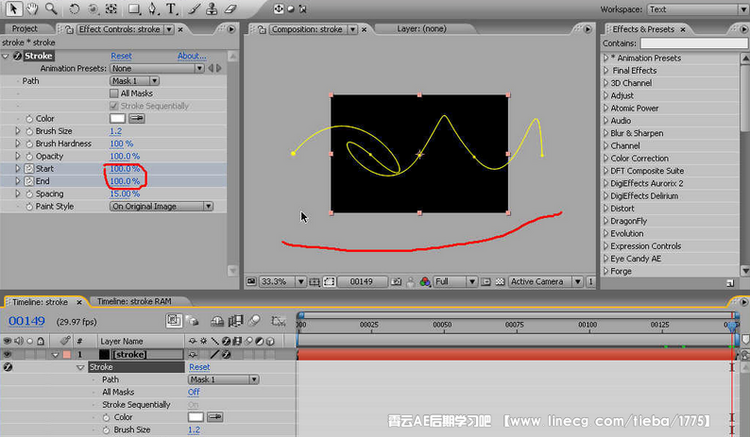The width and height of the screenshot is (750, 437).
Task: Select the Eraser tool
Action: [x=230, y=9]
